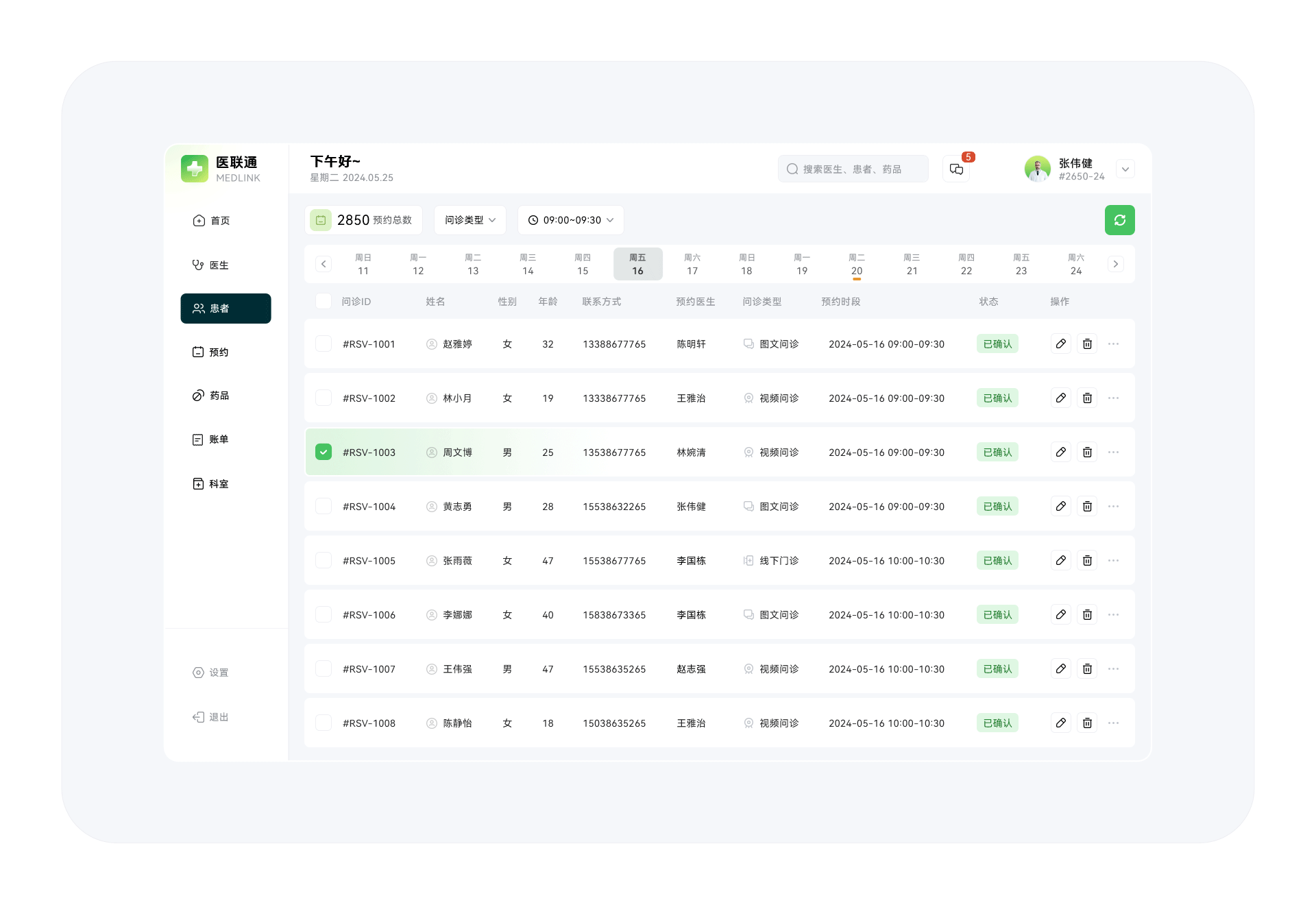
Task: Select date 周三 14 tab
Action: pos(528,264)
